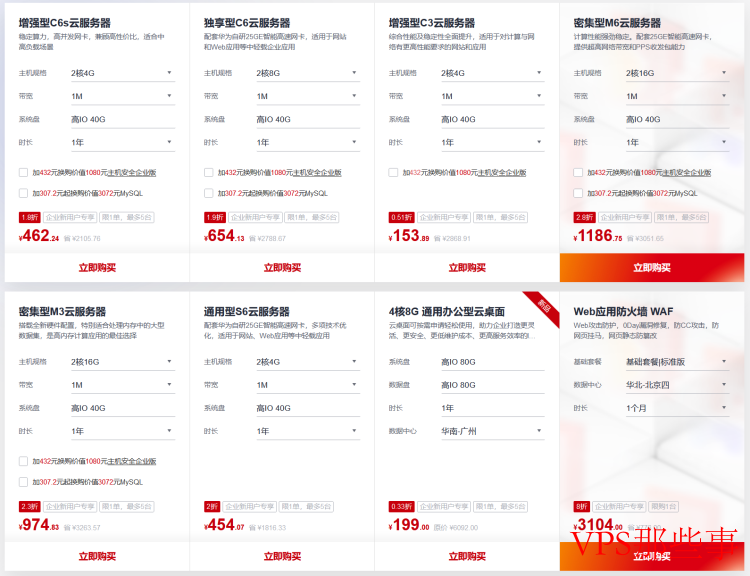The height and width of the screenshot is (576, 750).
Task: Buy 4核8G 云桌面 with 立即购买
Action: (x=467, y=556)
